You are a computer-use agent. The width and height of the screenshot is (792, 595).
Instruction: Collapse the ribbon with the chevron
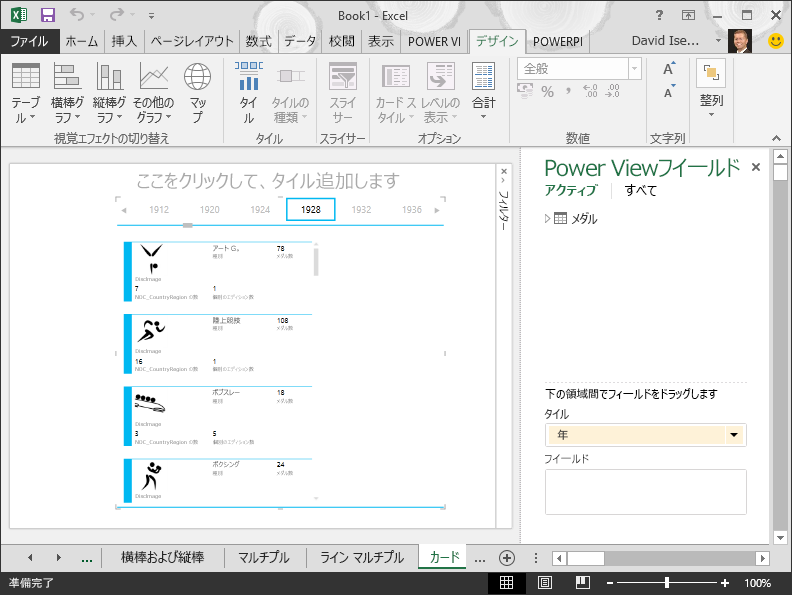pos(776,138)
